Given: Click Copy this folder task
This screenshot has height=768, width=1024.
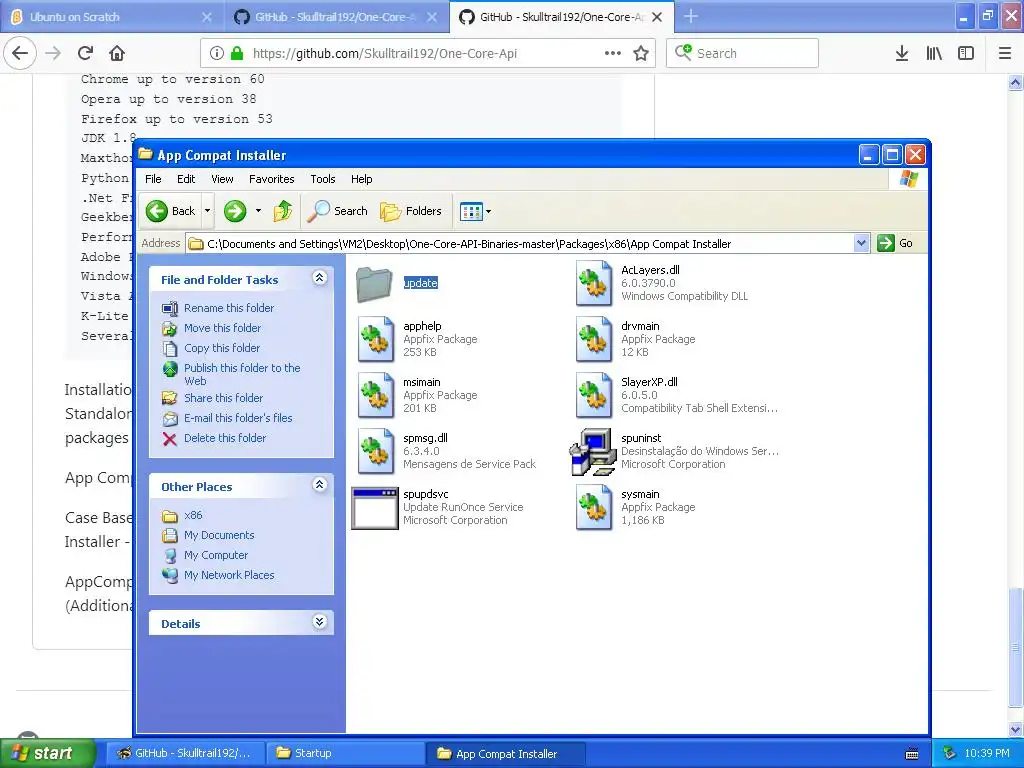Looking at the screenshot, I should point(222,348).
